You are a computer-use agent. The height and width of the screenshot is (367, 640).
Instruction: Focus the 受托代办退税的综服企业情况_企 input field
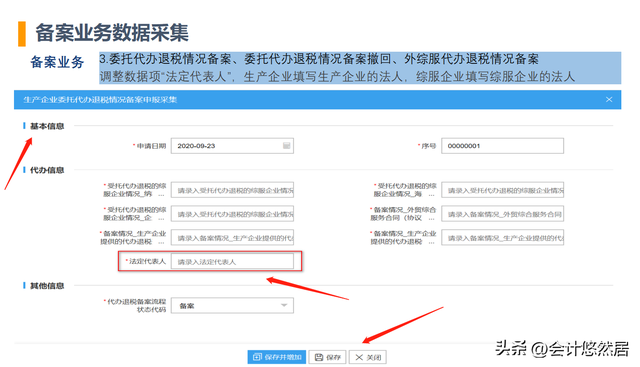point(232,214)
